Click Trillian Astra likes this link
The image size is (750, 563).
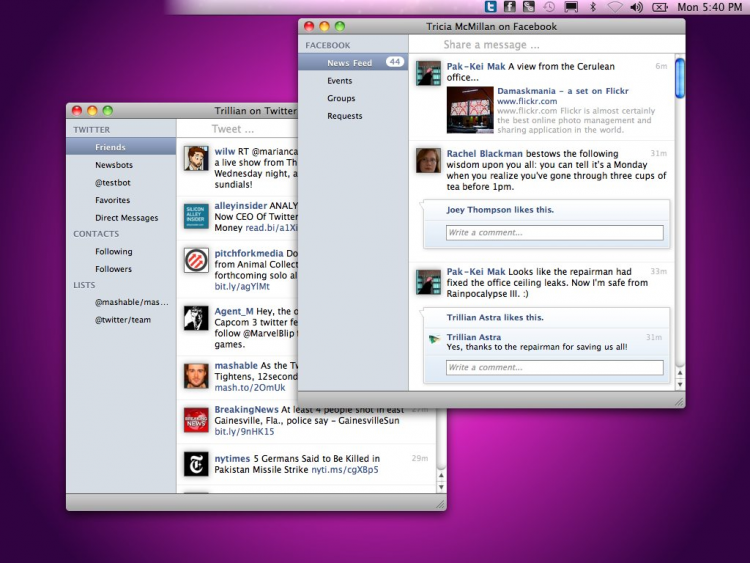[495, 317]
